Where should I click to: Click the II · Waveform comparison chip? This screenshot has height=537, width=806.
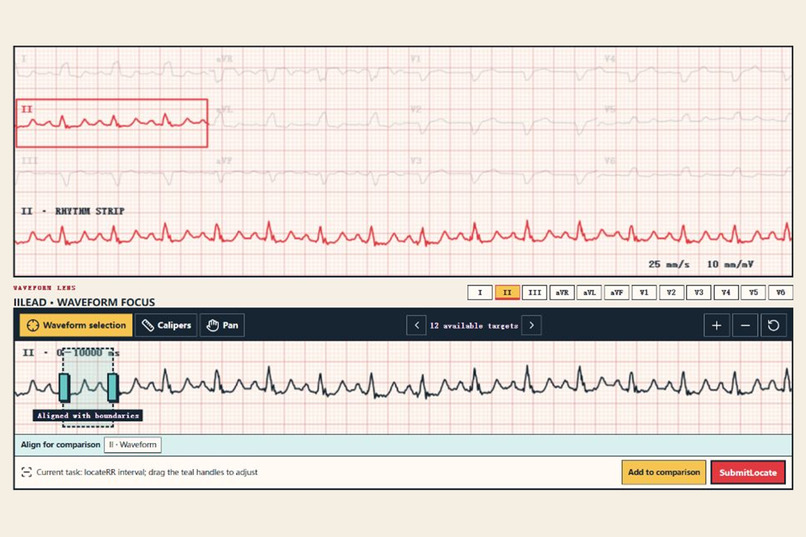click(x=133, y=445)
